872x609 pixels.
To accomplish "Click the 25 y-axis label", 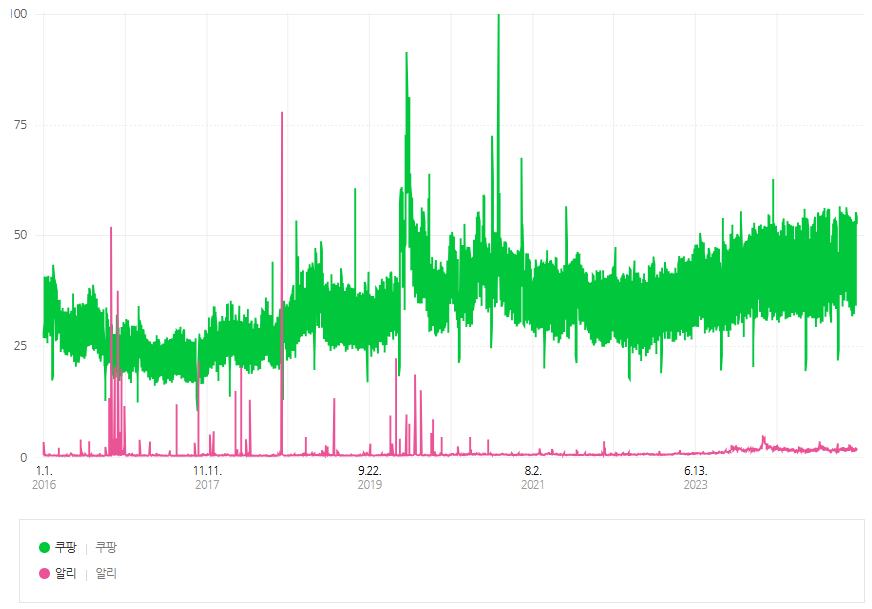I will (x=21, y=346).
